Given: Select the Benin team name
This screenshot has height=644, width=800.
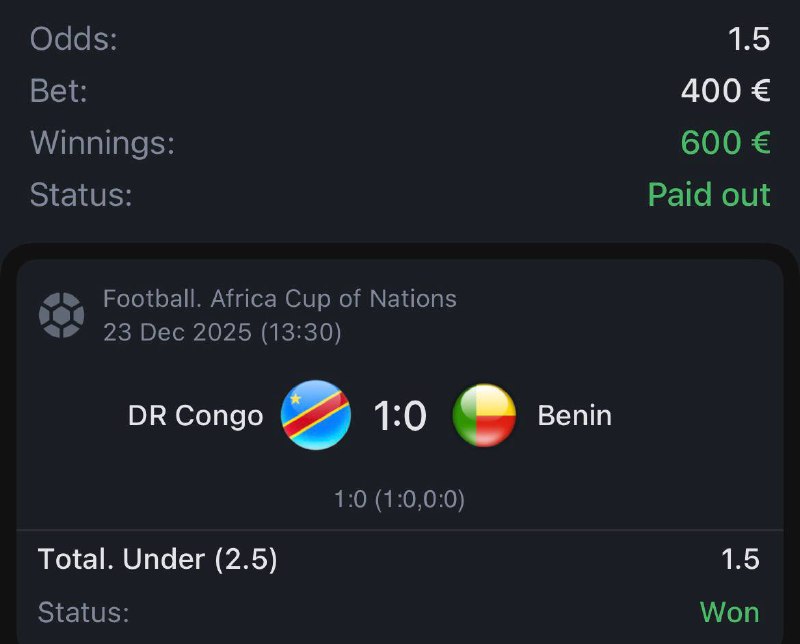Looking at the screenshot, I should click(x=574, y=415).
